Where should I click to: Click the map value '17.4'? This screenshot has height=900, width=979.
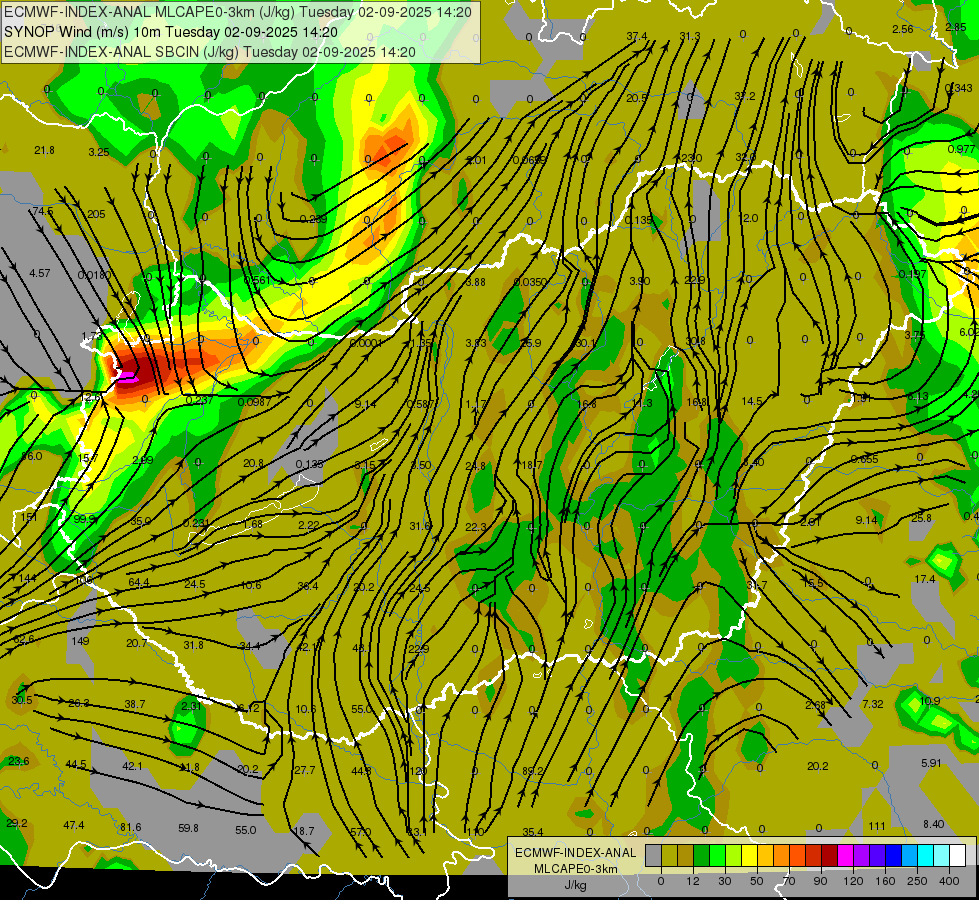click(x=925, y=579)
